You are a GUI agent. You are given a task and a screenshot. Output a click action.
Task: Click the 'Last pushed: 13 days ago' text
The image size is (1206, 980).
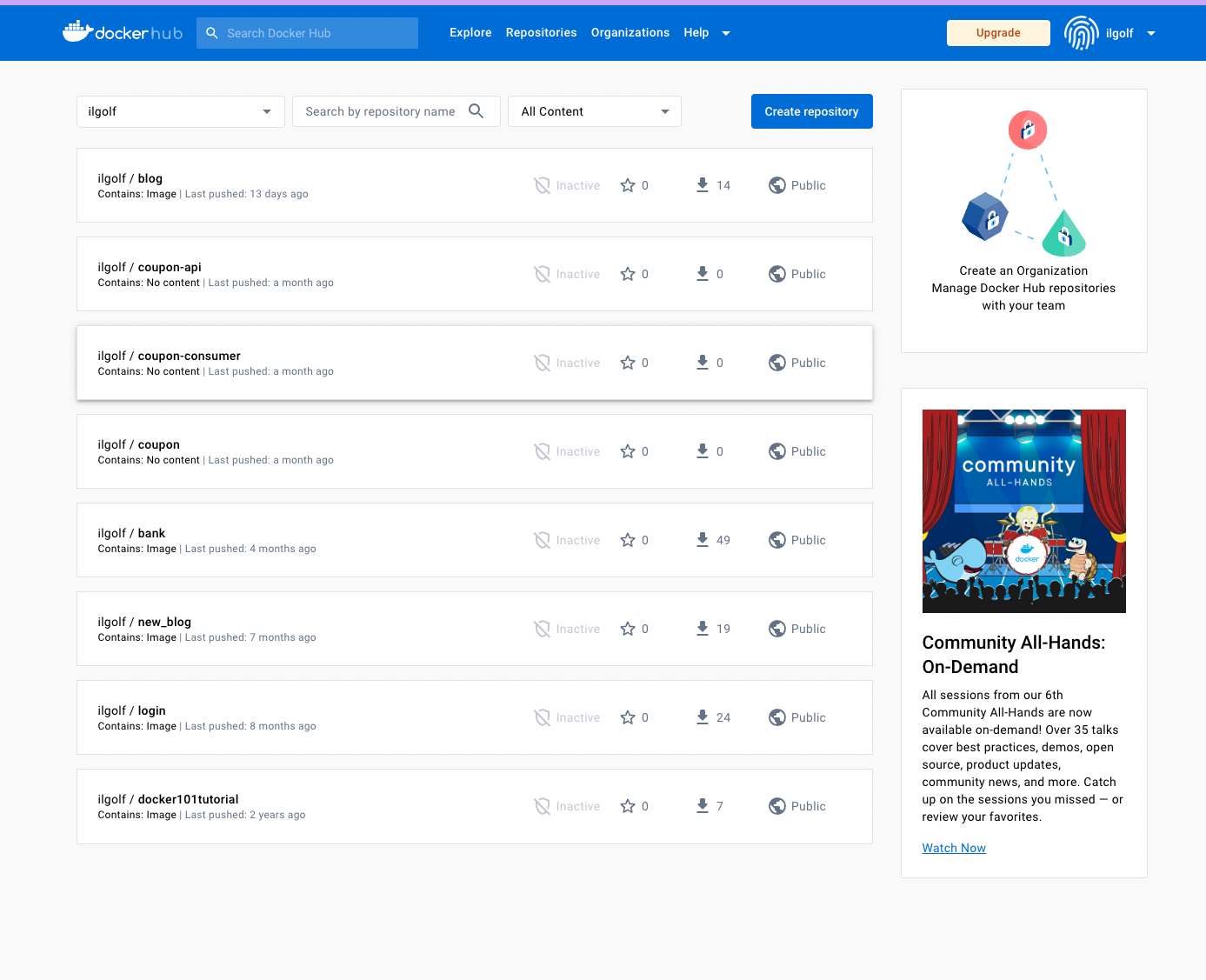click(247, 194)
